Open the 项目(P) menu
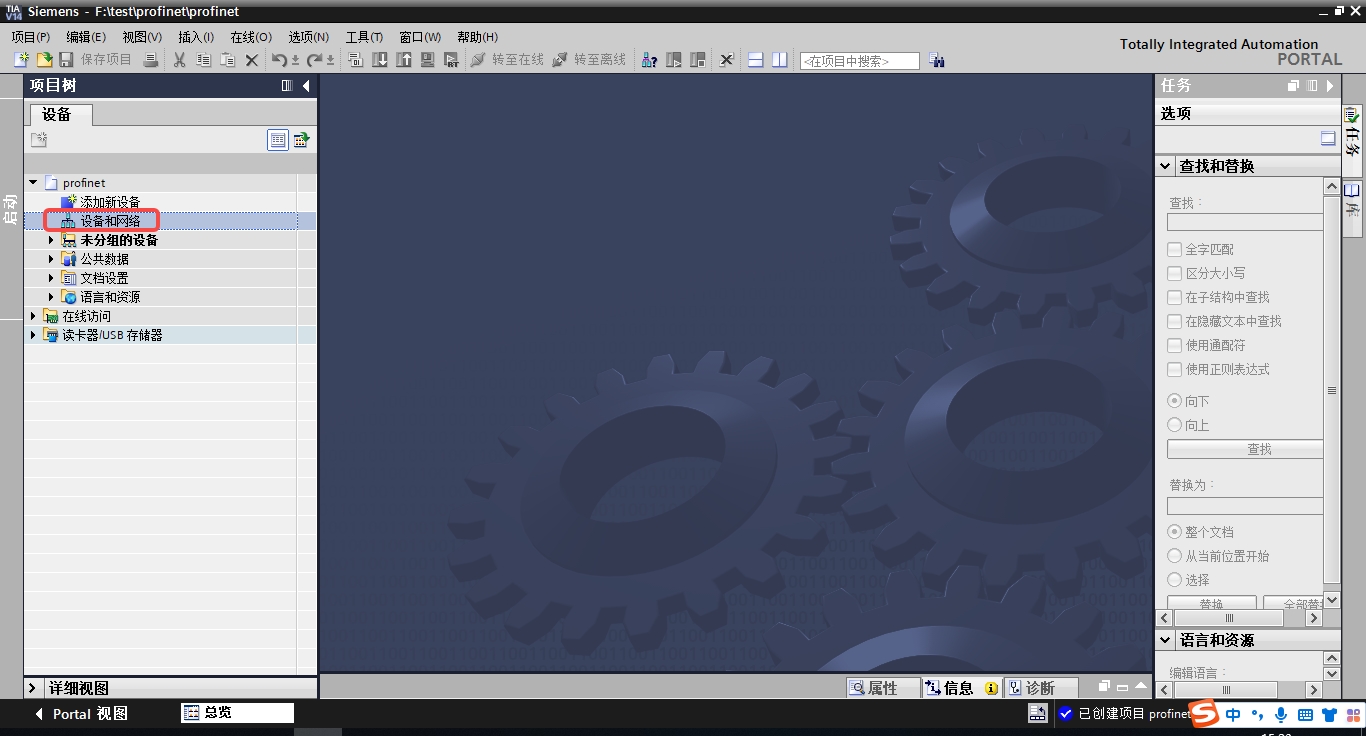1366x736 pixels. pyautogui.click(x=30, y=37)
